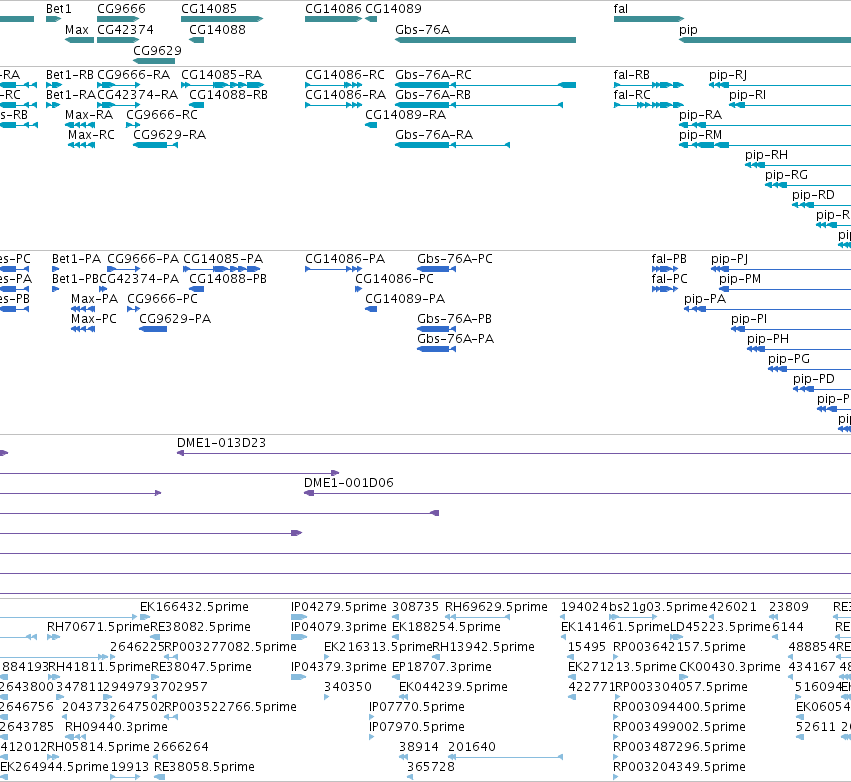The height and width of the screenshot is (782, 851).
Task: Click transcript pip-RJ
Action: 728,75
